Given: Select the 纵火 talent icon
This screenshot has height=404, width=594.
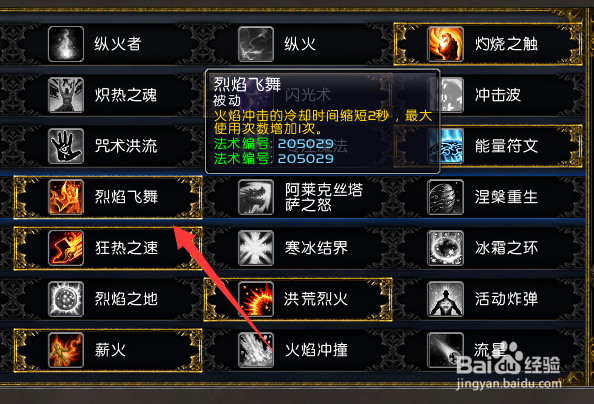Looking at the screenshot, I should coord(256,44).
